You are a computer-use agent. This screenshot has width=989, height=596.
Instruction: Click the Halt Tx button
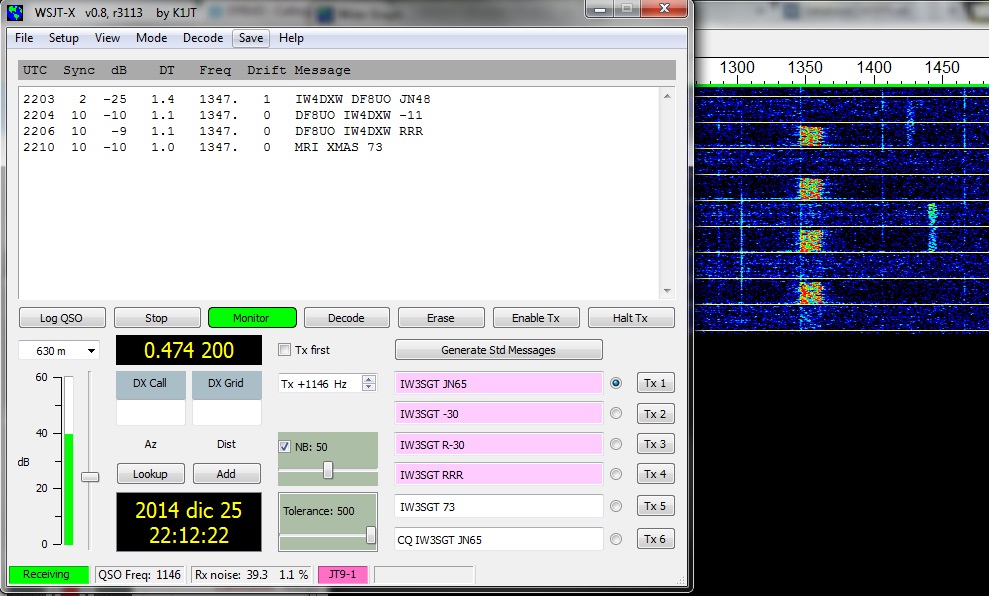tap(631, 318)
